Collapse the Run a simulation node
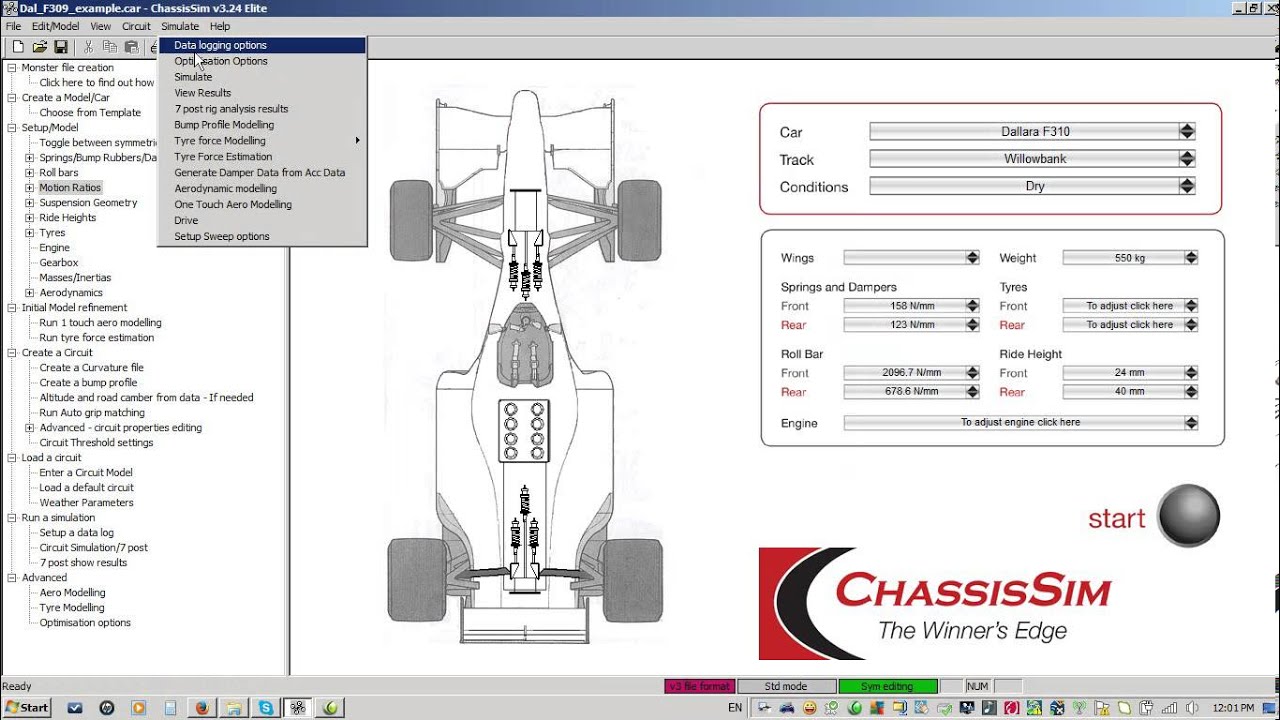Screen dimensions: 1280x720 click(x=12, y=518)
